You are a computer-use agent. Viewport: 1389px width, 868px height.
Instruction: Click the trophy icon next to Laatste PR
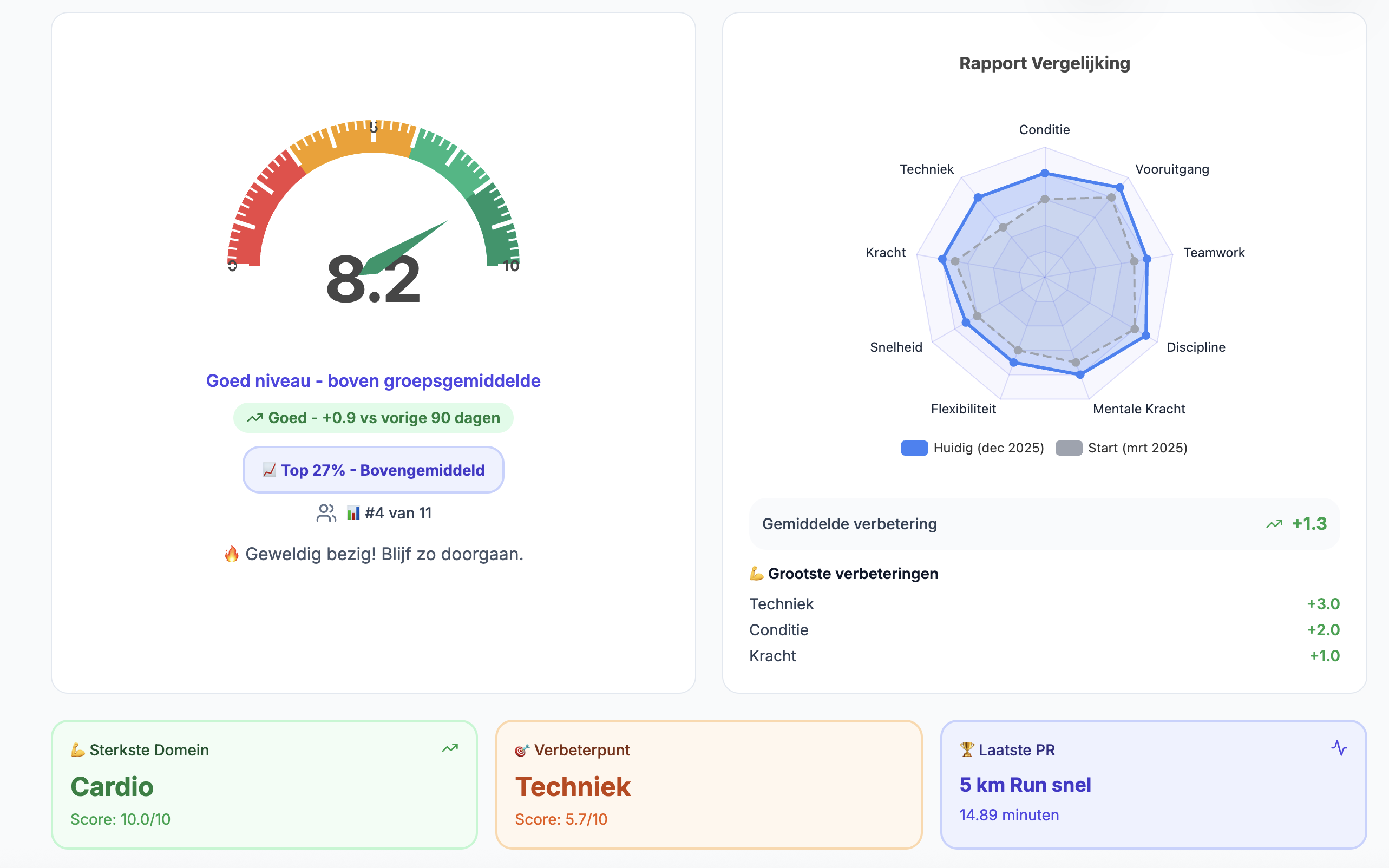967,749
